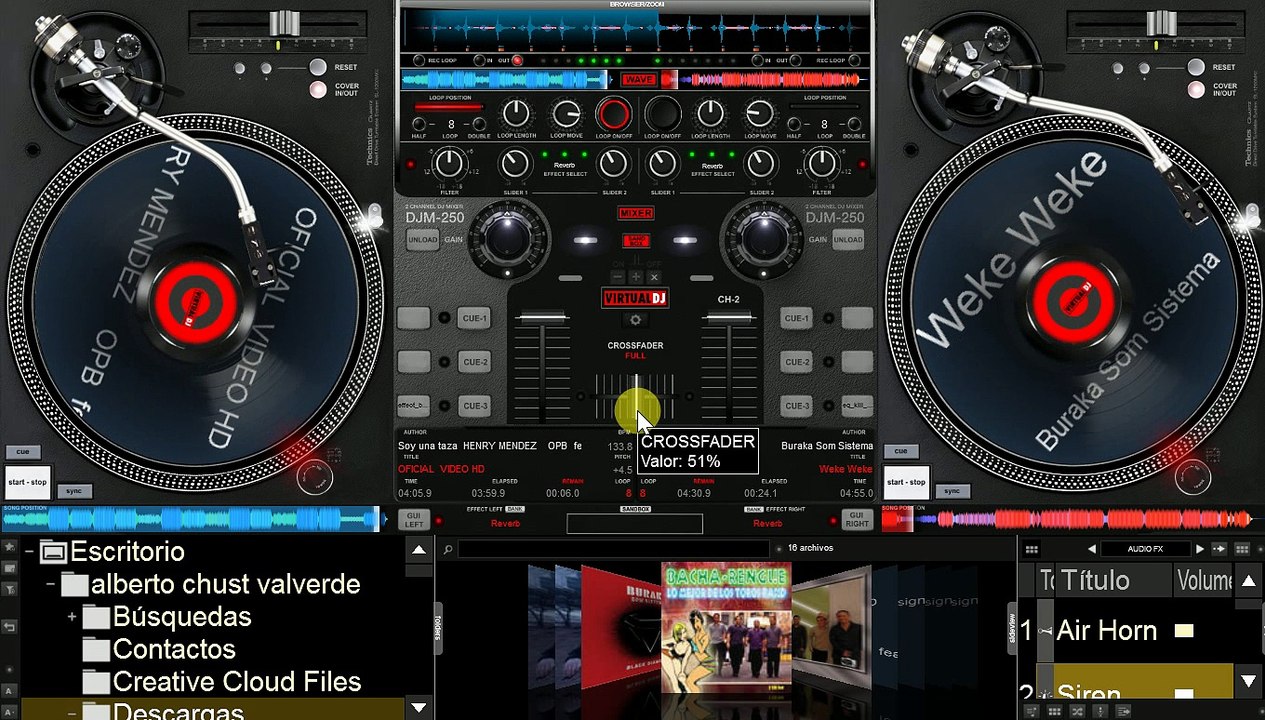Select the Creative Cloud Files folder
This screenshot has height=720, width=1265.
[237, 682]
